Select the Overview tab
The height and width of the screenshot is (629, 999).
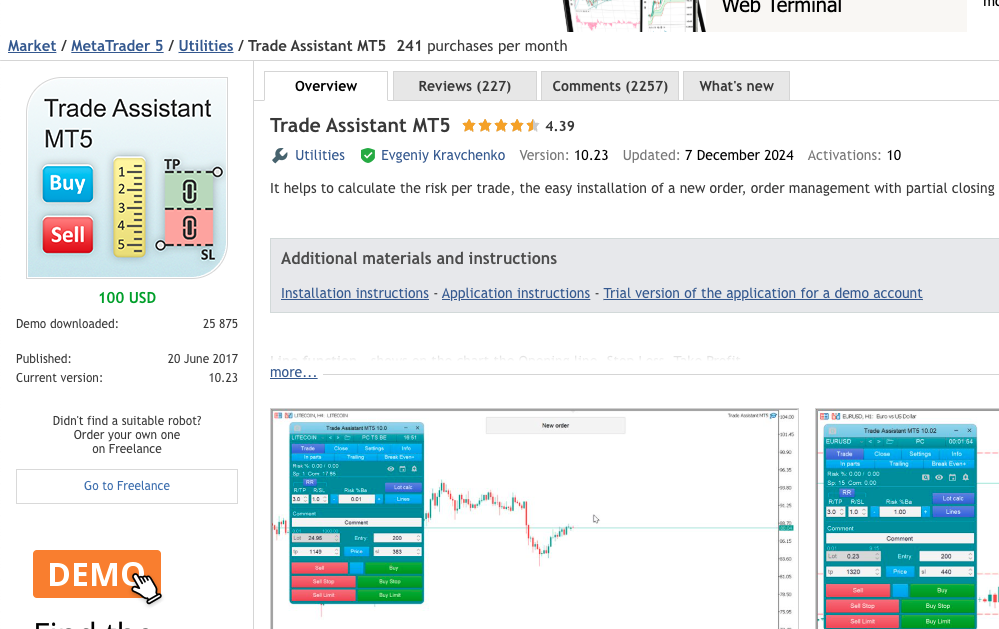[x=326, y=86]
